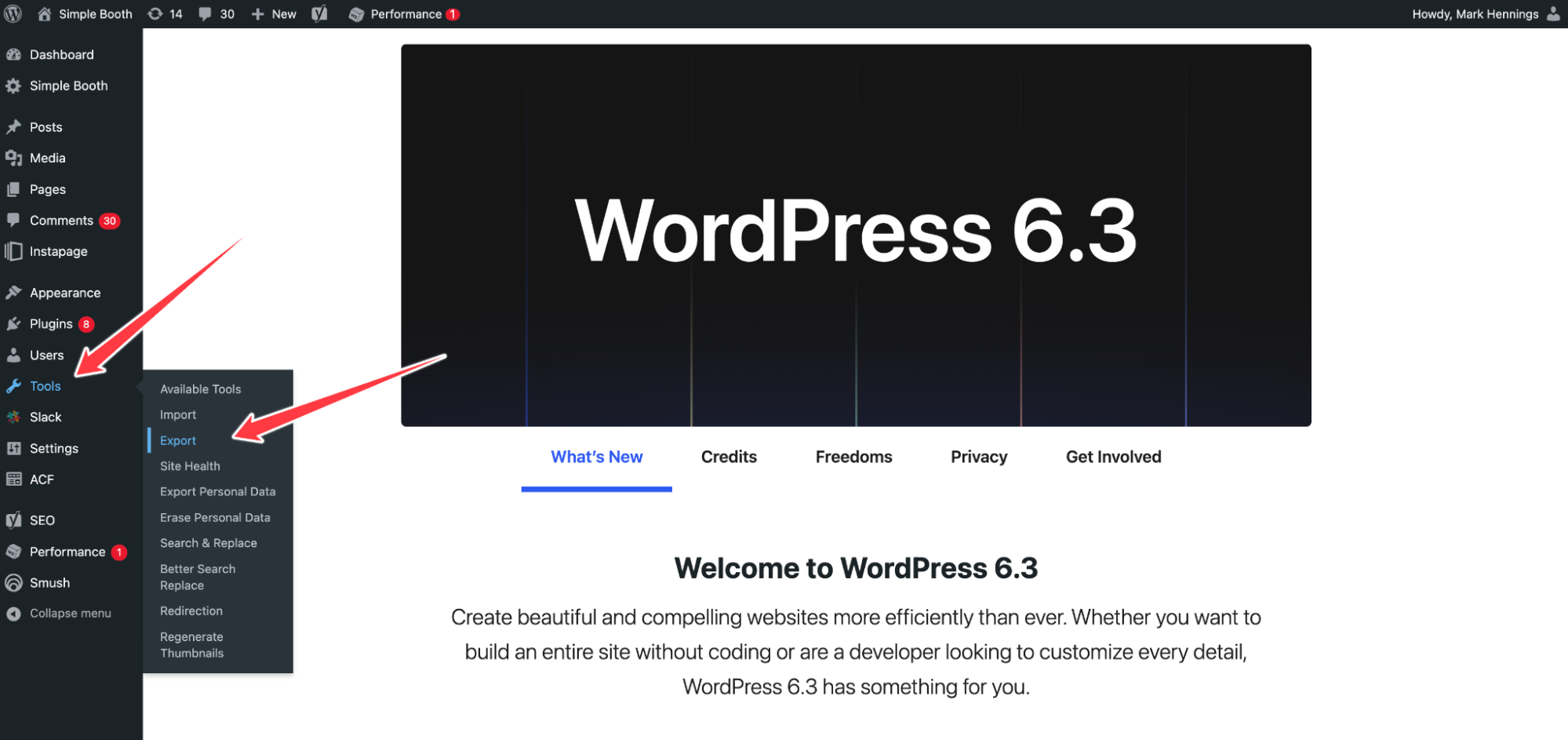1568x740 pixels.
Task: Click the admin bar Performance 1 badge
Action: 453,14
